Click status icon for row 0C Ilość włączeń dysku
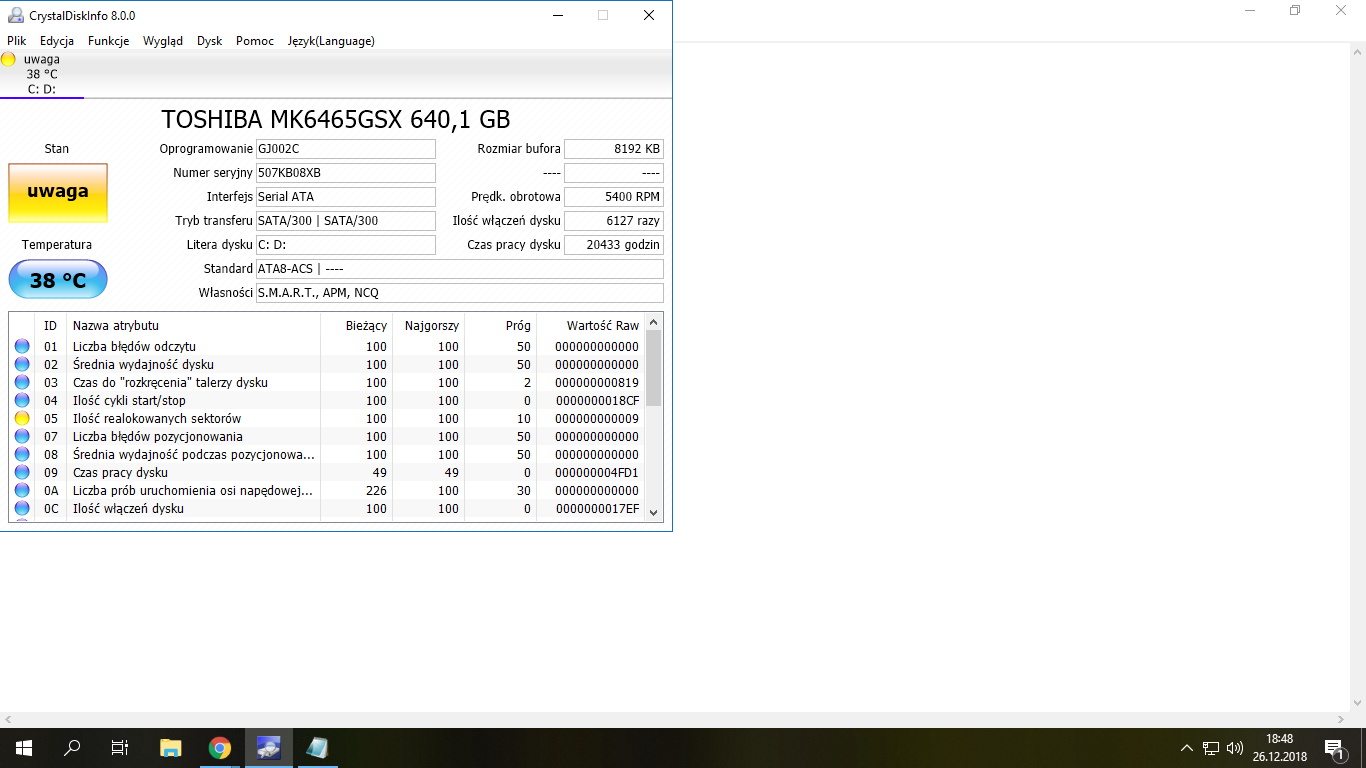The width and height of the screenshot is (1366, 768). tap(22, 509)
